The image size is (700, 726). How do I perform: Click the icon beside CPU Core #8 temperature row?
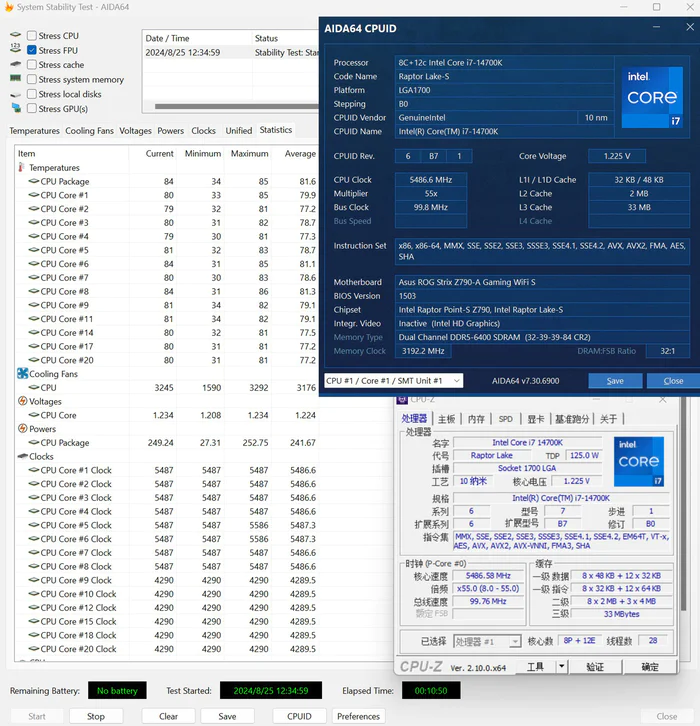click(34, 291)
